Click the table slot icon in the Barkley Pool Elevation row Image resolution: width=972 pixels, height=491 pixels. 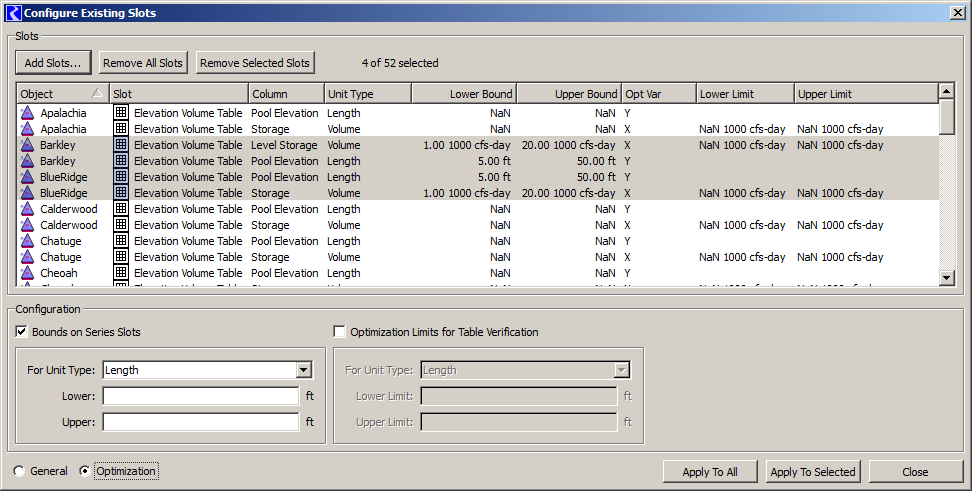[x=121, y=161]
